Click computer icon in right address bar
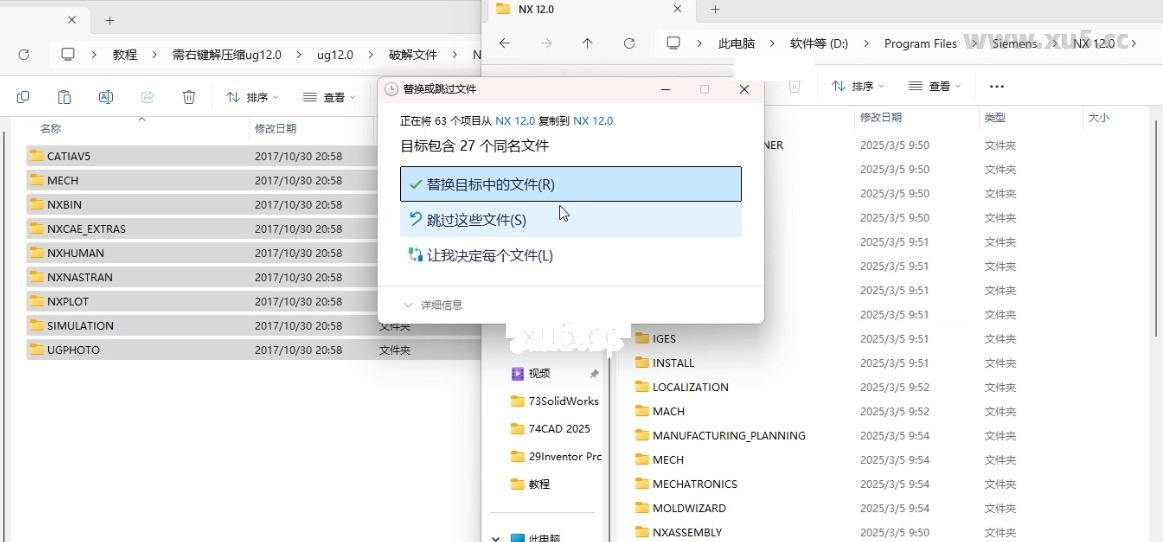The width and height of the screenshot is (1163, 542). pos(673,43)
